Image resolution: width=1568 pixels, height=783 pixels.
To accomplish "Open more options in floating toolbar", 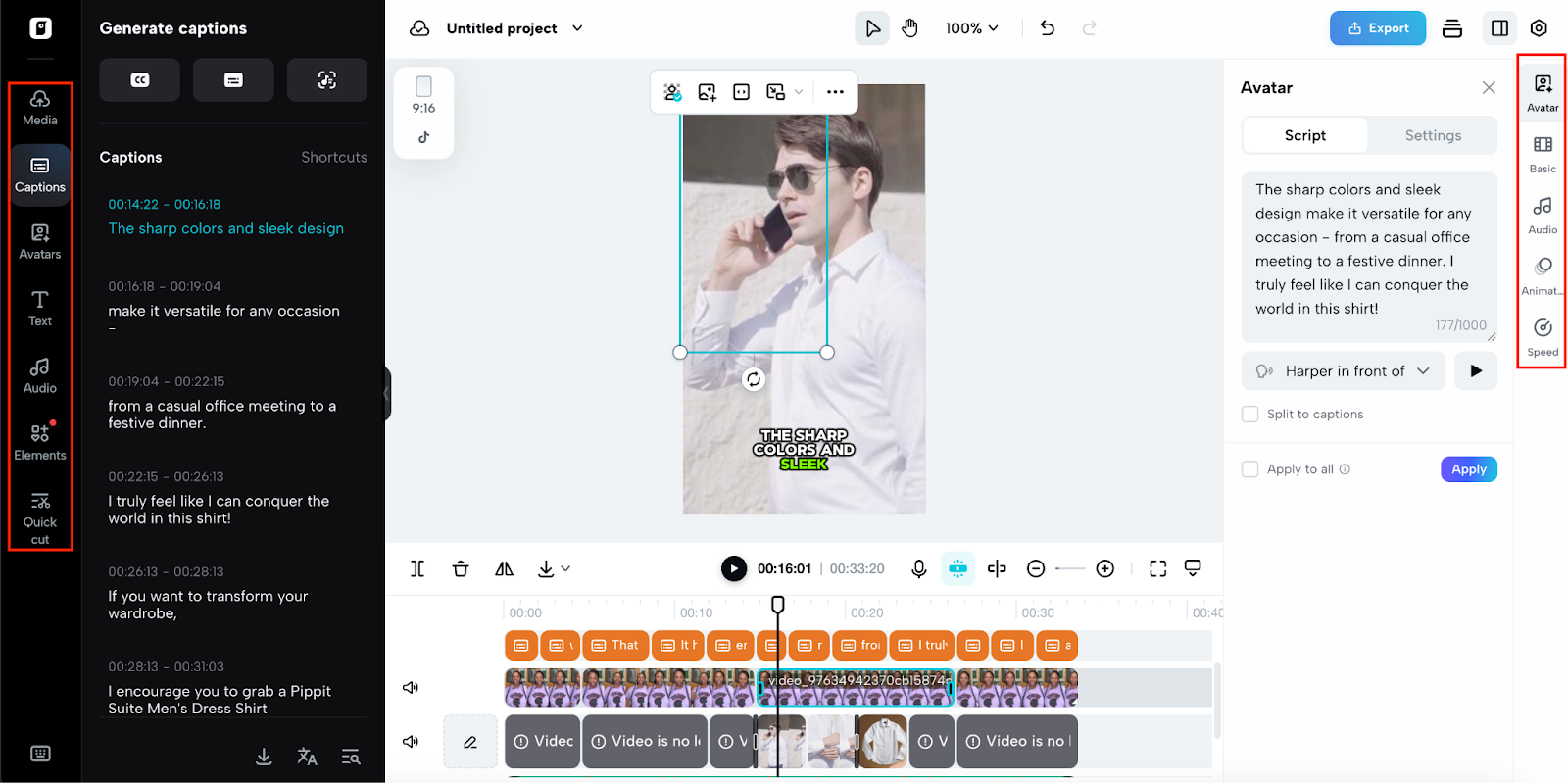I will coord(835,92).
